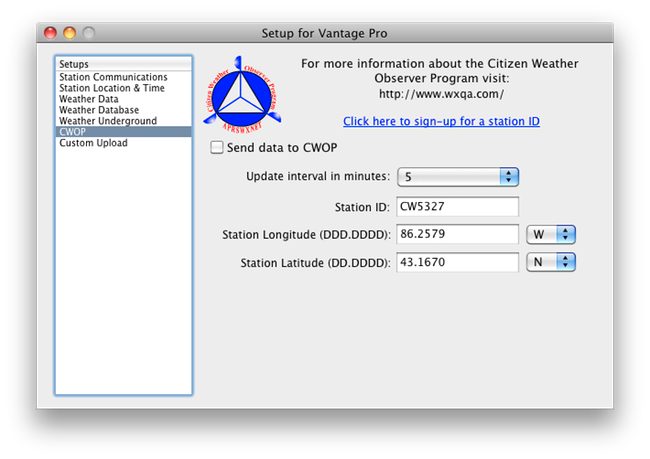Open the latitude N direction dropdown

tap(551, 262)
